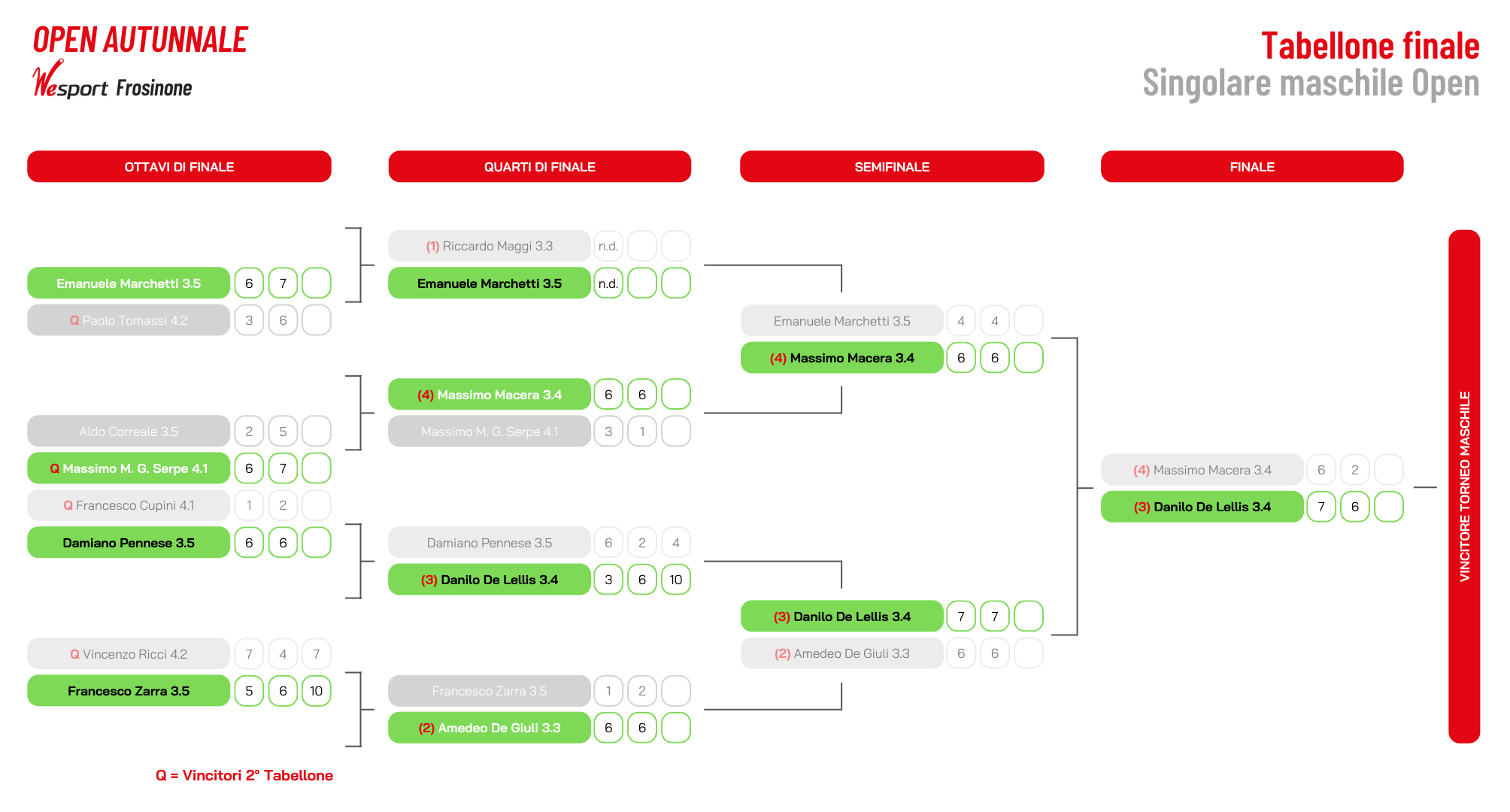Click the Q = Vincitori 2° Tabellone legend

pos(244,775)
